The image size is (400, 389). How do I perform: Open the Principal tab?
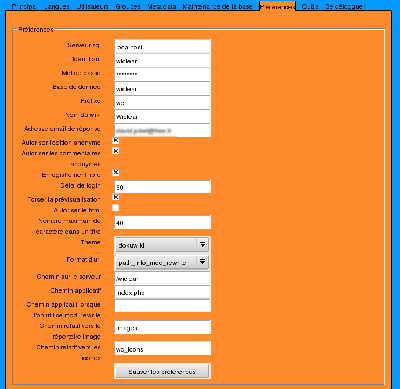23,6
